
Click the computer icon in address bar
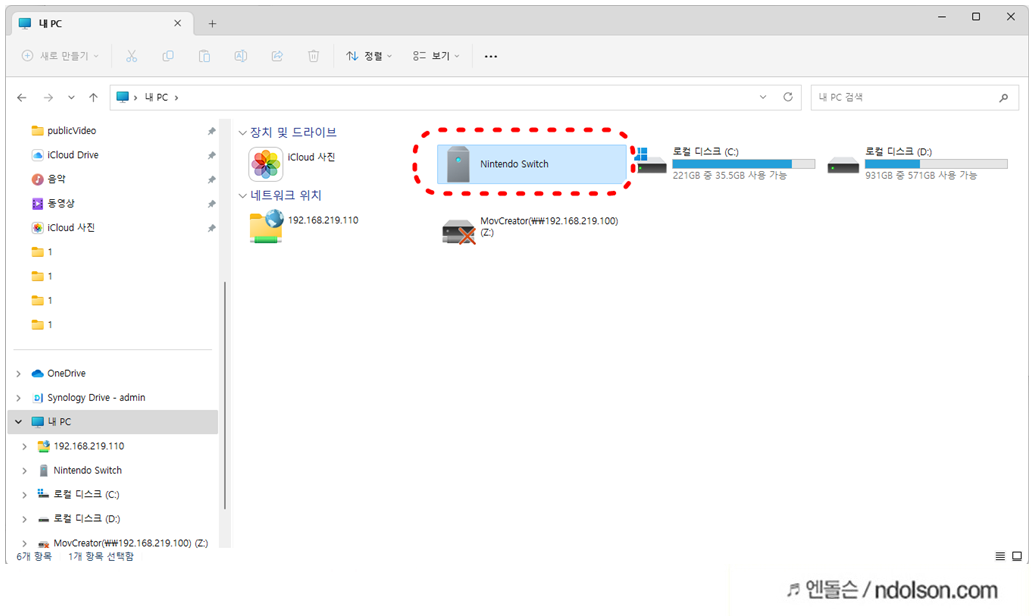coord(123,97)
